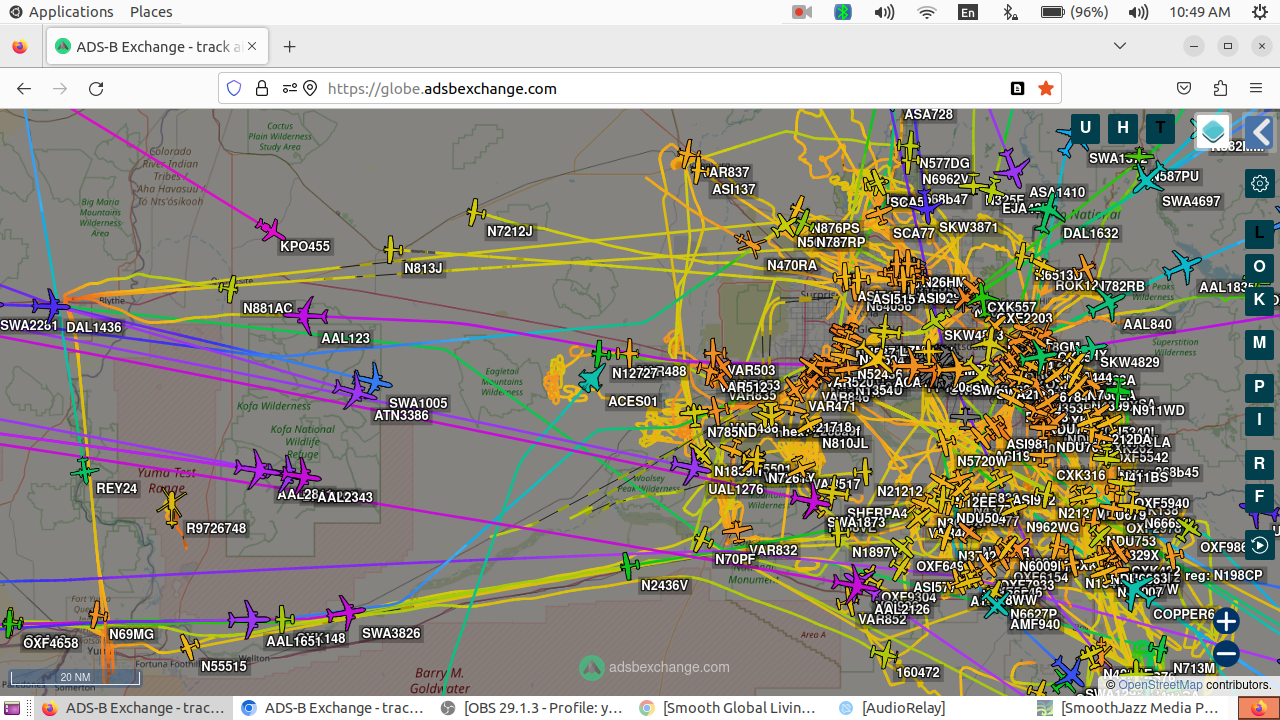
Task: Open the map layer selector icon
Action: 1213,131
